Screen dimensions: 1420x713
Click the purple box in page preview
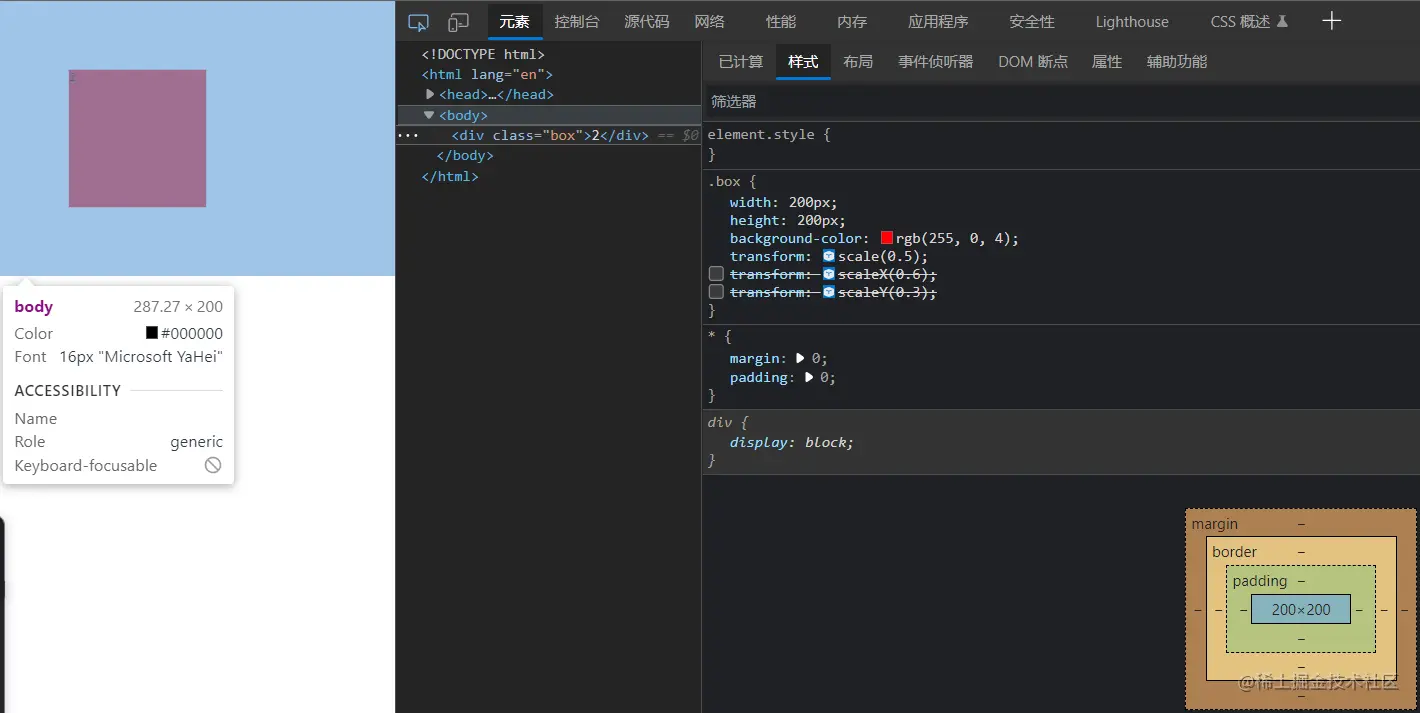[x=137, y=138]
